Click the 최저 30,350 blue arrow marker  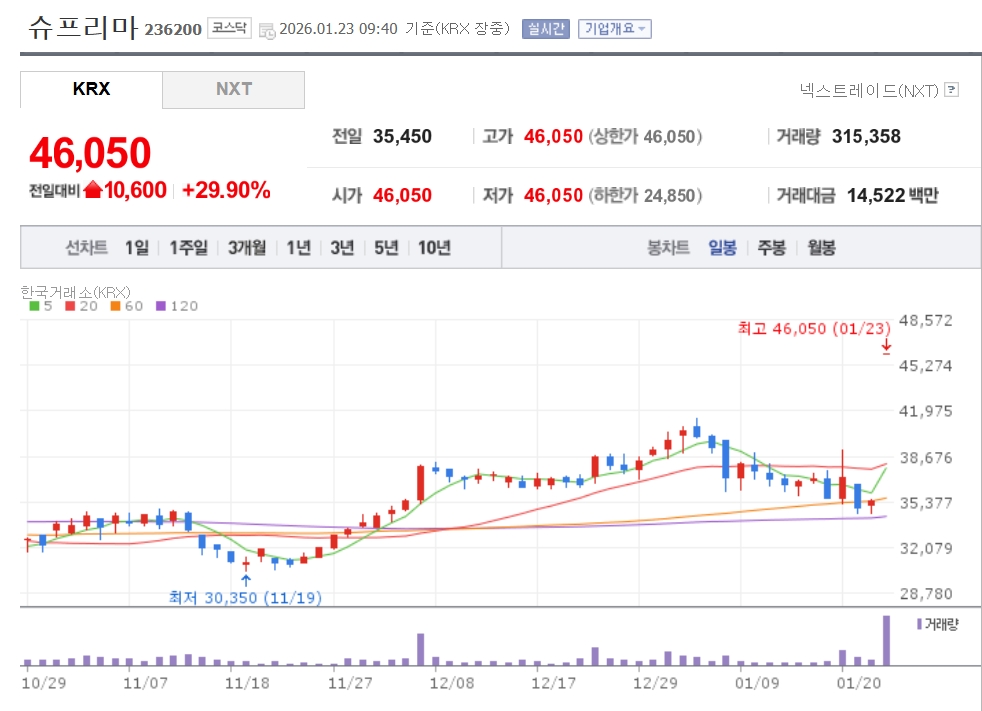point(246,578)
